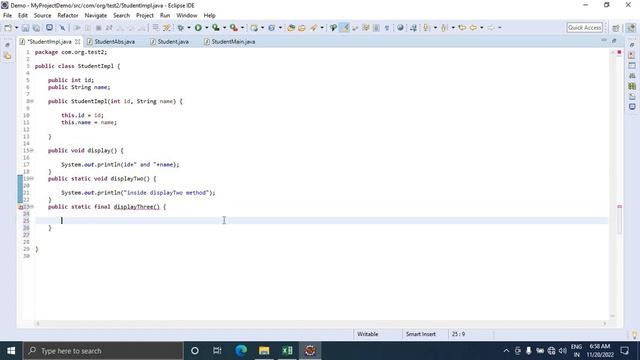
Task: Launch the Debug bug icon
Action: coord(180,28)
